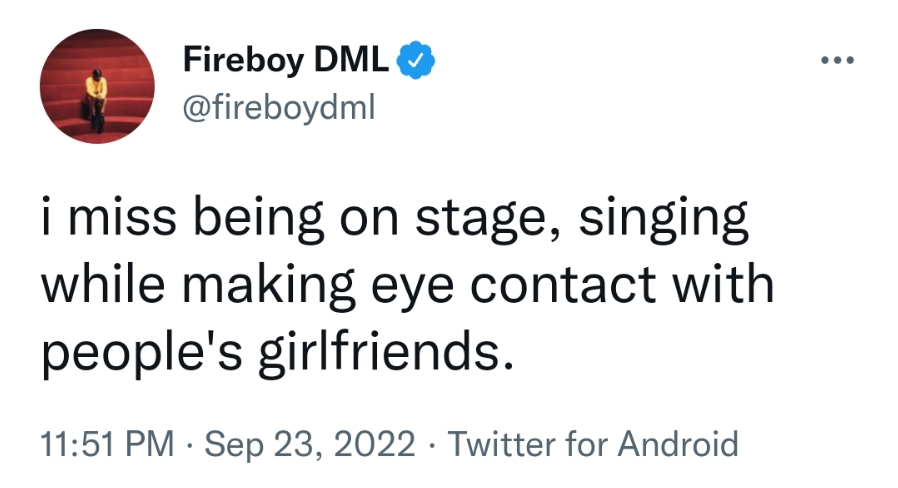This screenshot has width=898, height=488.
Task: Click the word "DML" in the display name
Action: click(353, 62)
